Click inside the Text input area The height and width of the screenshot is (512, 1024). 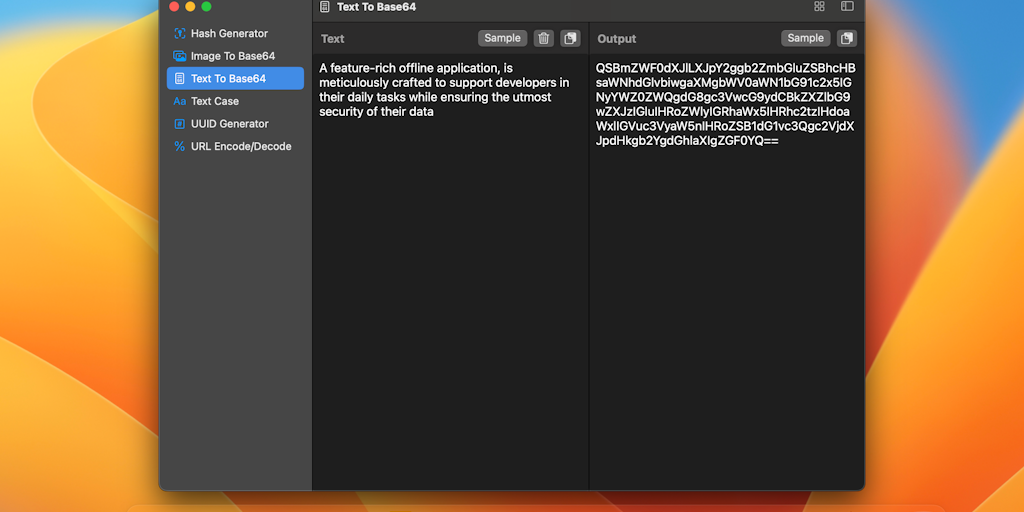pyautogui.click(x=451, y=271)
